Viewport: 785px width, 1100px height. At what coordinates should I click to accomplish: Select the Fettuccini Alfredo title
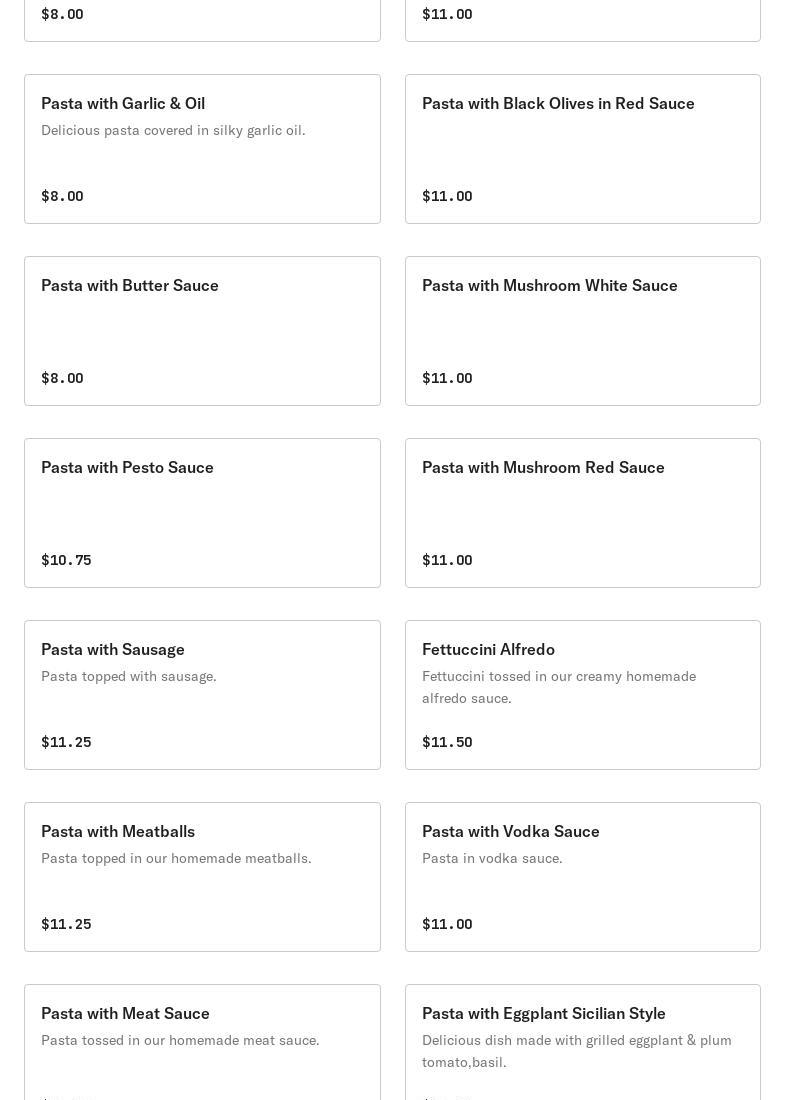(488, 650)
